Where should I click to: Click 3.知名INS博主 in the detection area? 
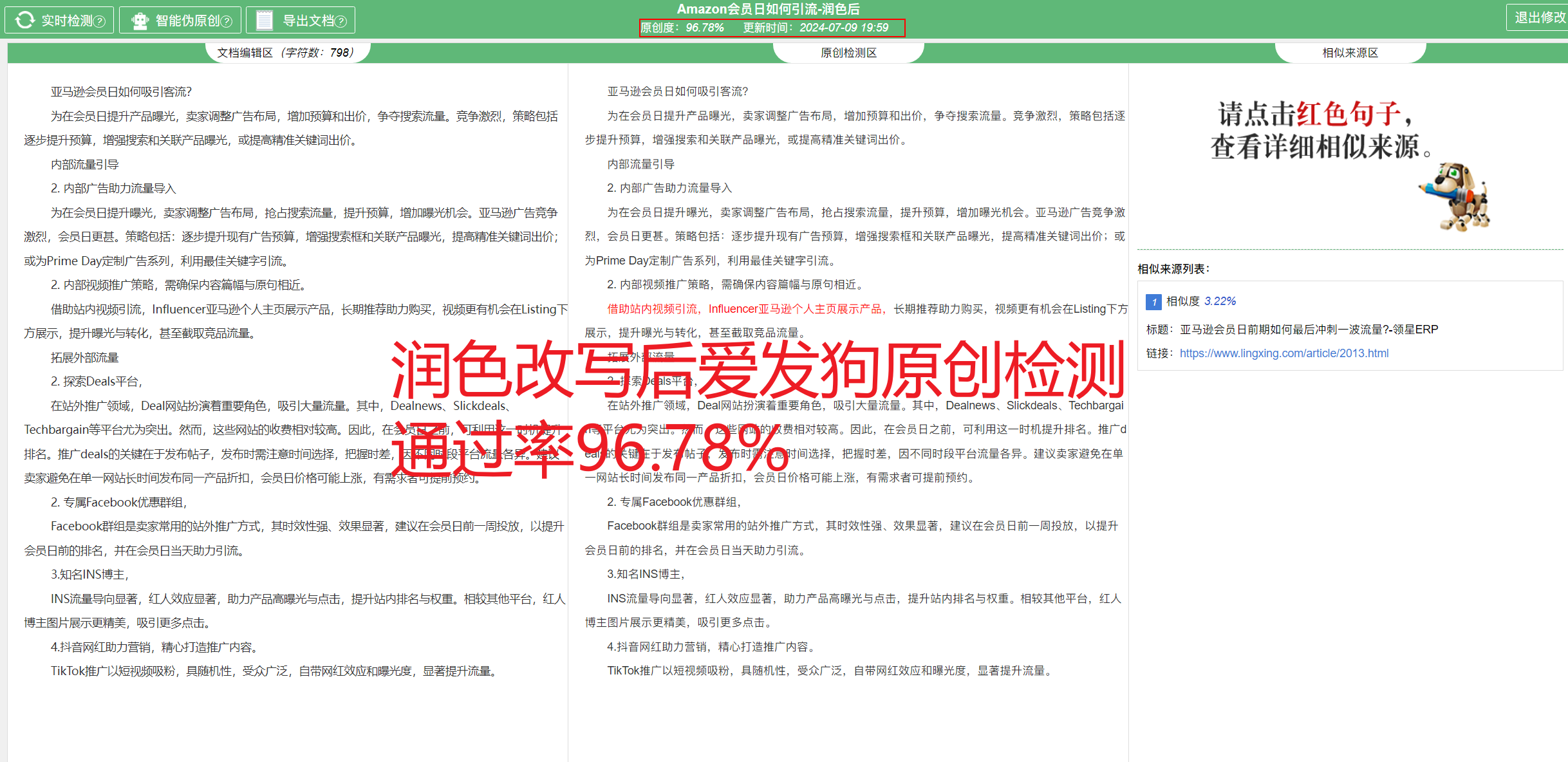(x=646, y=574)
